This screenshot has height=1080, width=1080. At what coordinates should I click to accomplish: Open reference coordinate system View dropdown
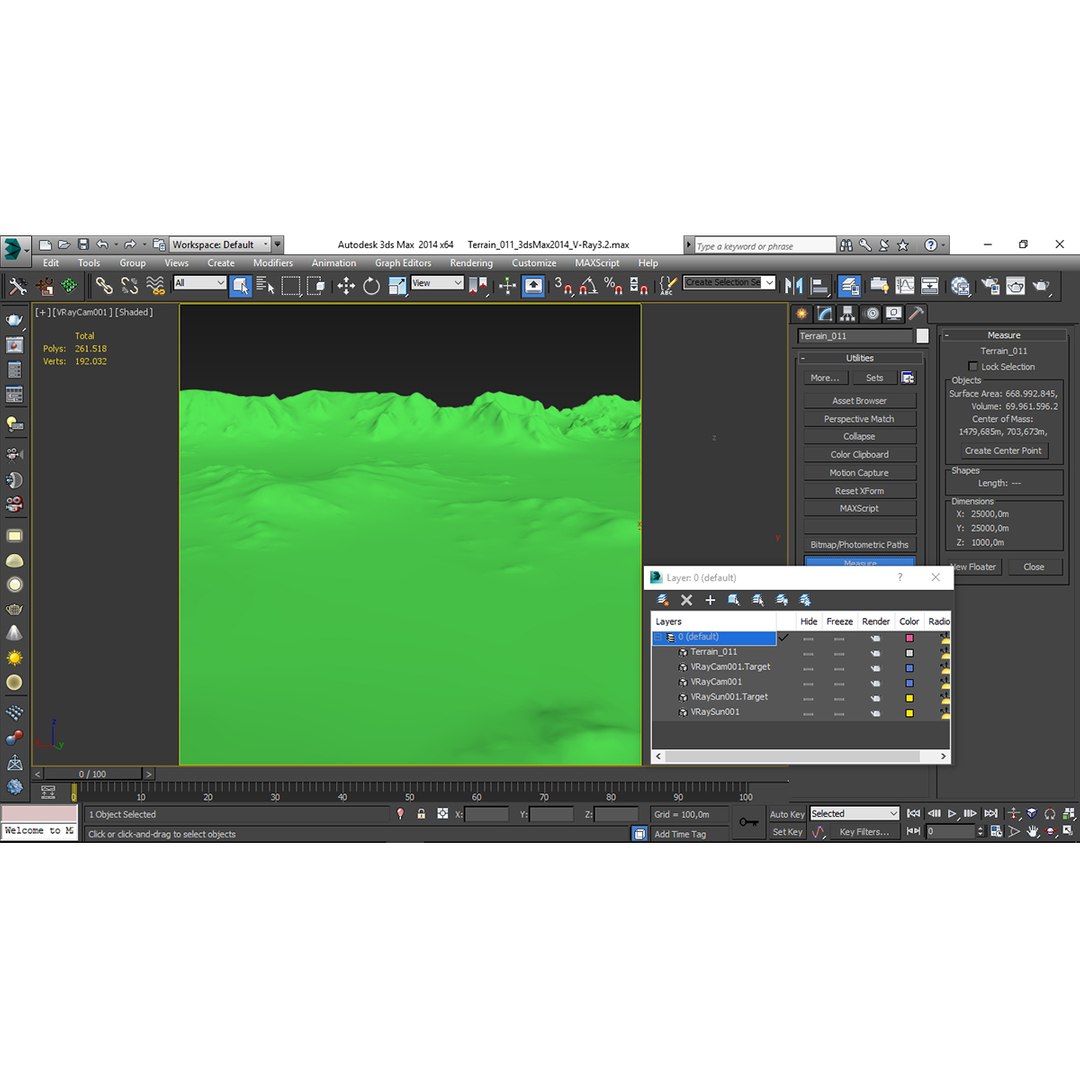(437, 282)
